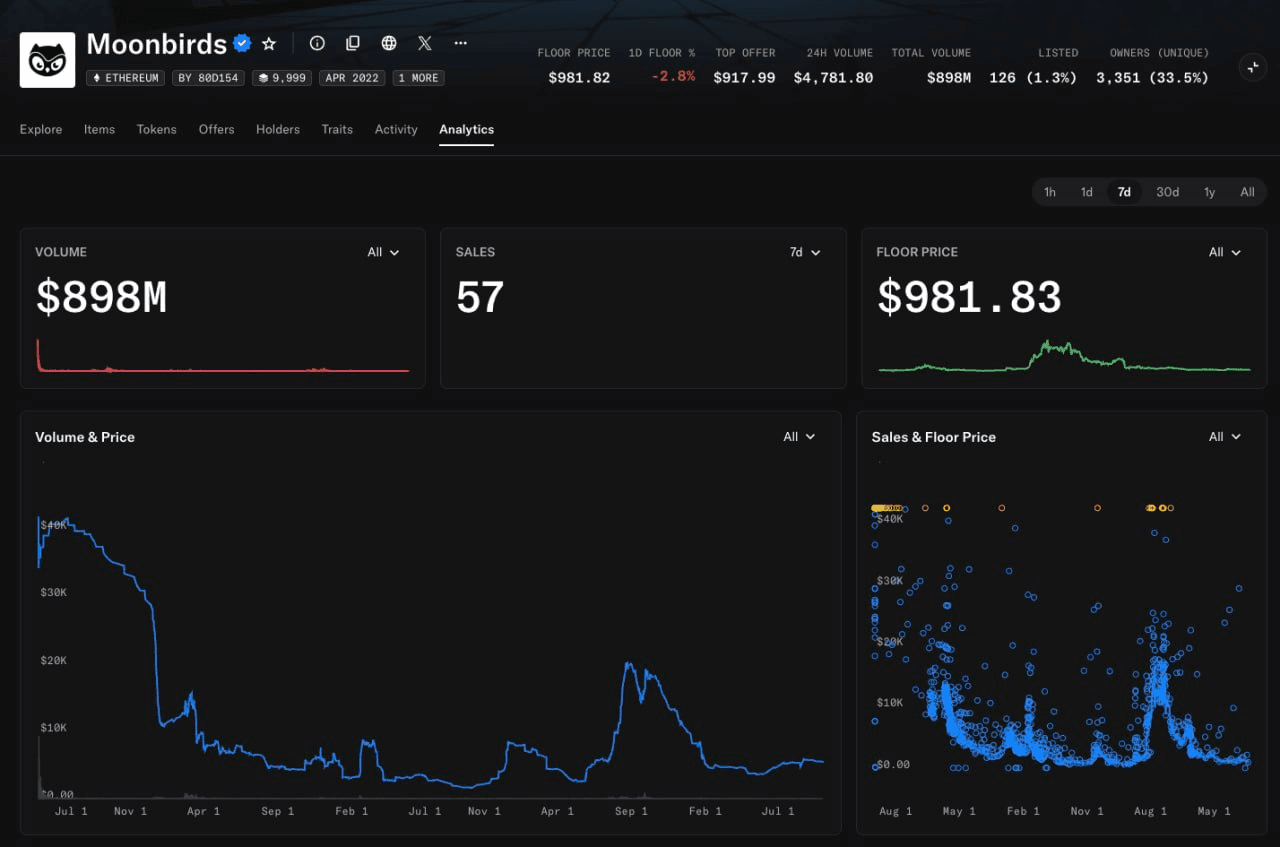The width and height of the screenshot is (1280, 847).
Task: Open the project website globe icon
Action: point(389,43)
